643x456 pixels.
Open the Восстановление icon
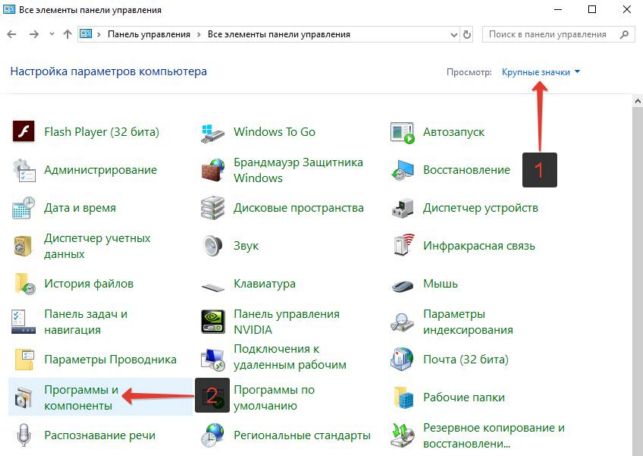pos(402,170)
